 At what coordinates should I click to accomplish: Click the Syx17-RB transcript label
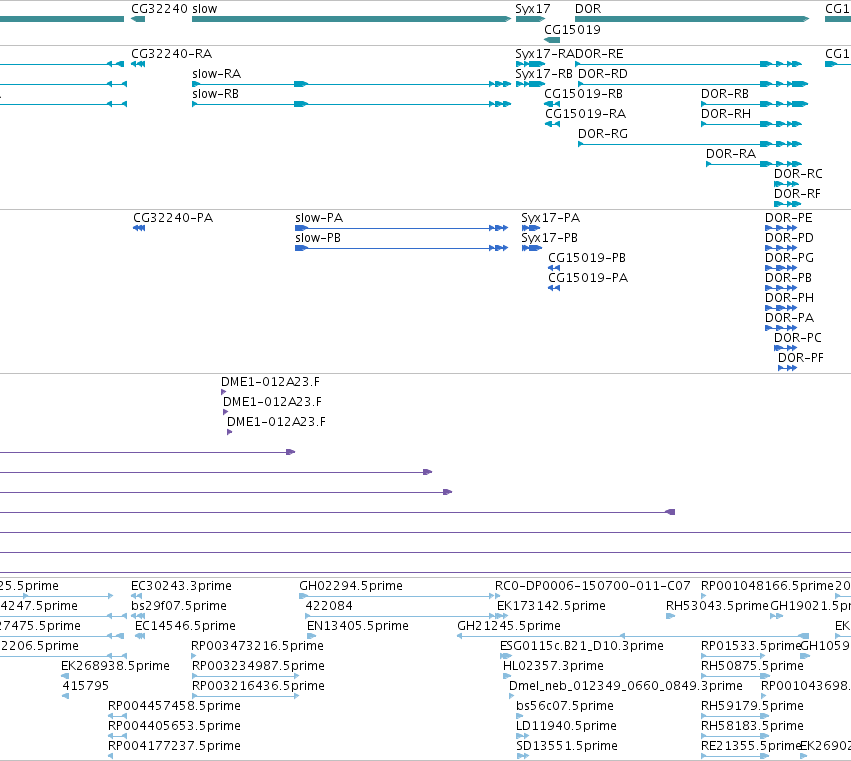coord(544,74)
